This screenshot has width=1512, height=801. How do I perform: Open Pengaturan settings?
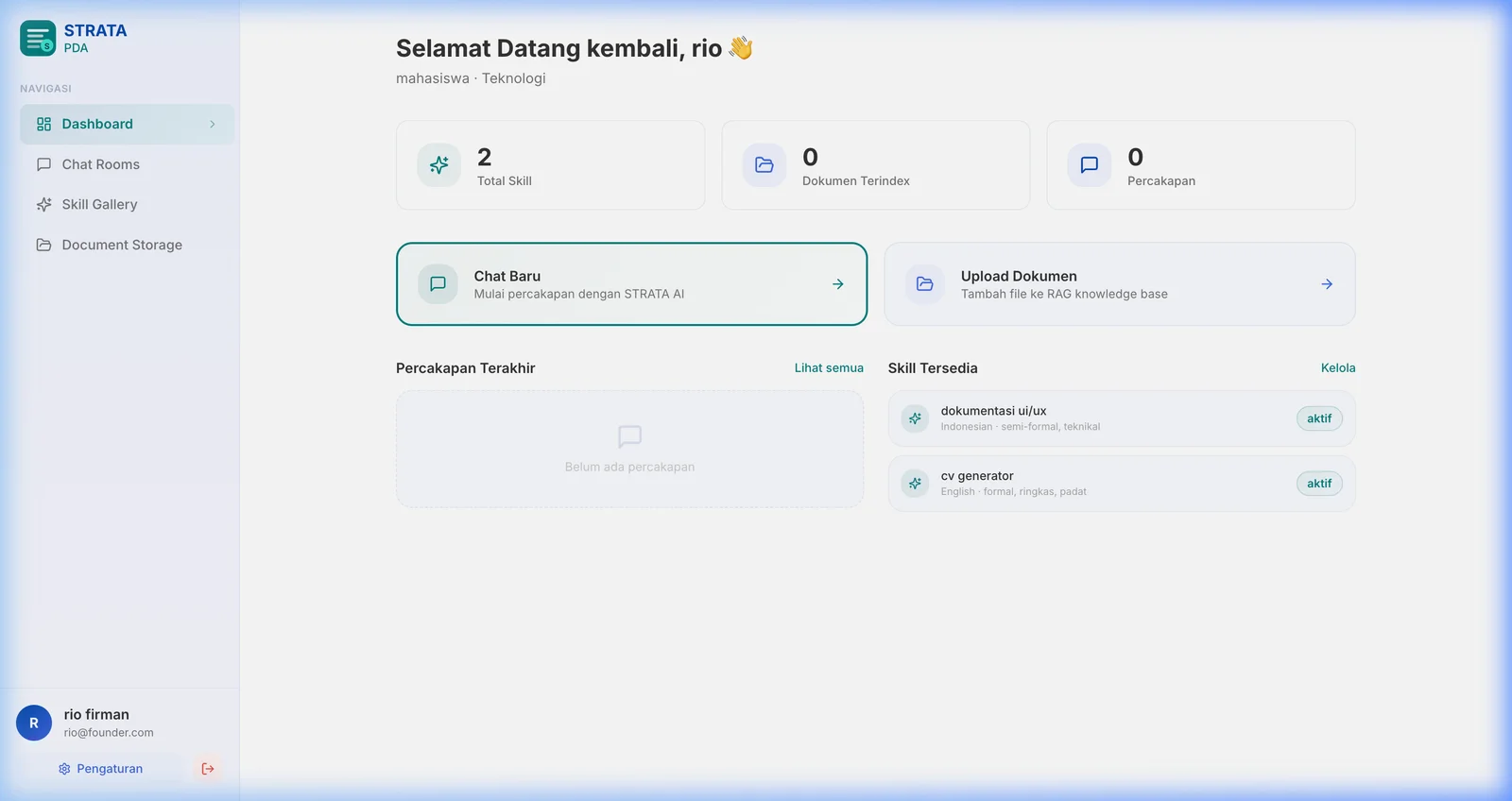tap(100, 769)
